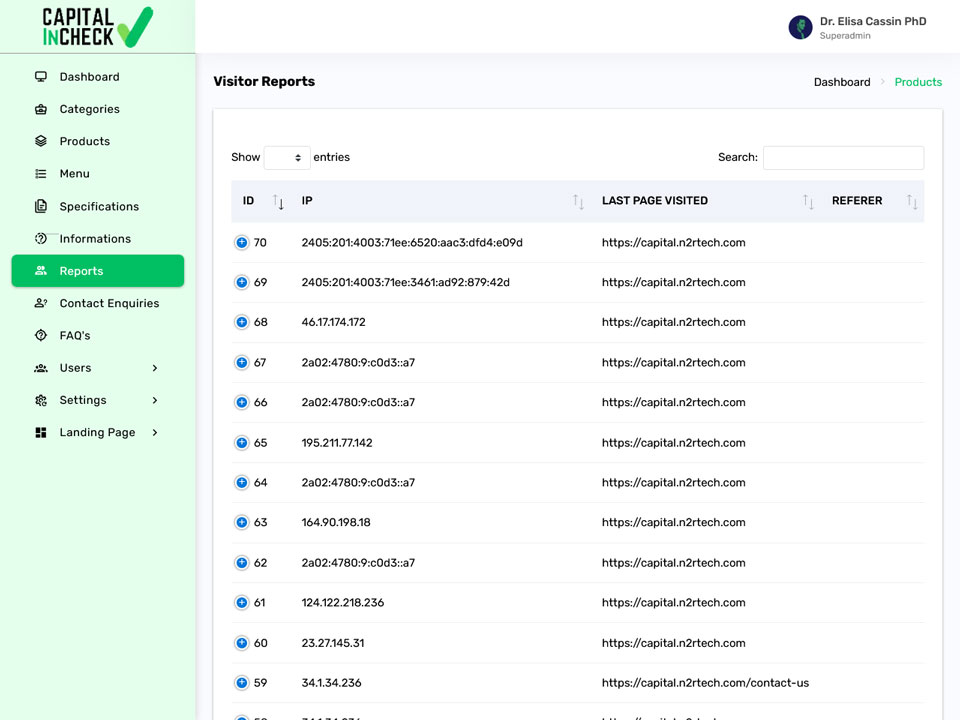Sort table by ID column arrows

(x=279, y=201)
